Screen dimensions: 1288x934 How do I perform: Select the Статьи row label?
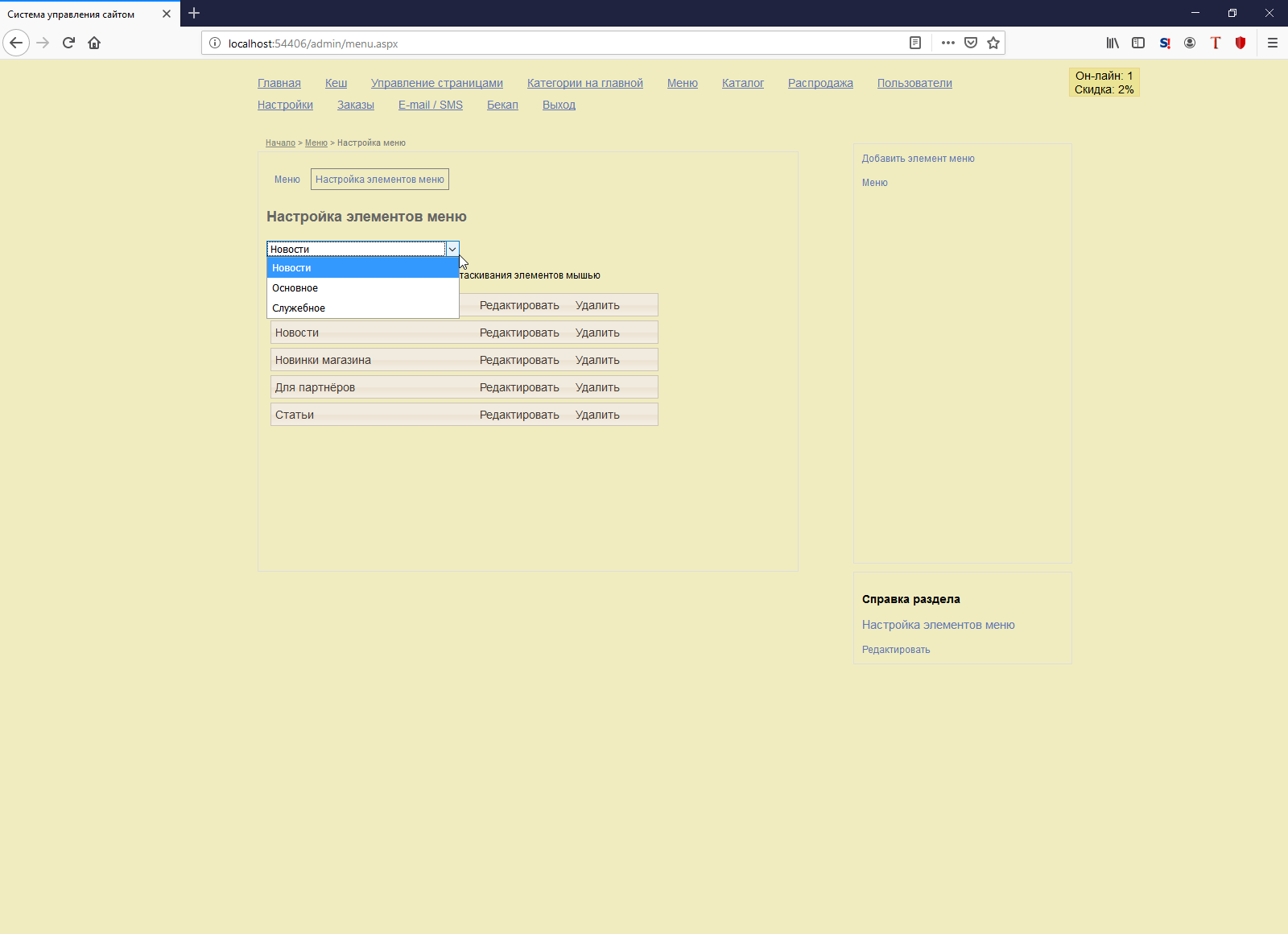[x=295, y=415]
